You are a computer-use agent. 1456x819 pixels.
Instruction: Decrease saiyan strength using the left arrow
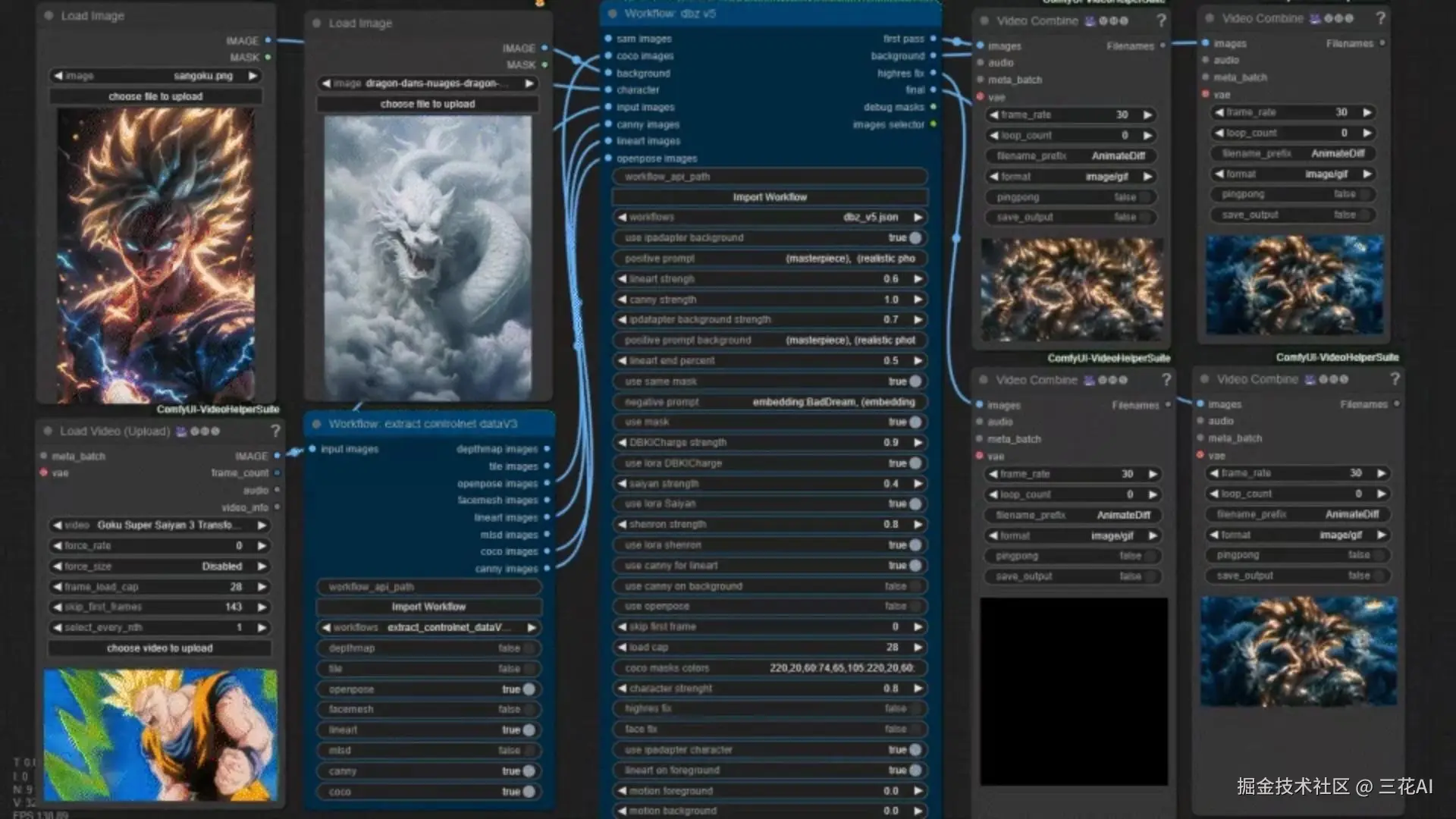(x=623, y=484)
